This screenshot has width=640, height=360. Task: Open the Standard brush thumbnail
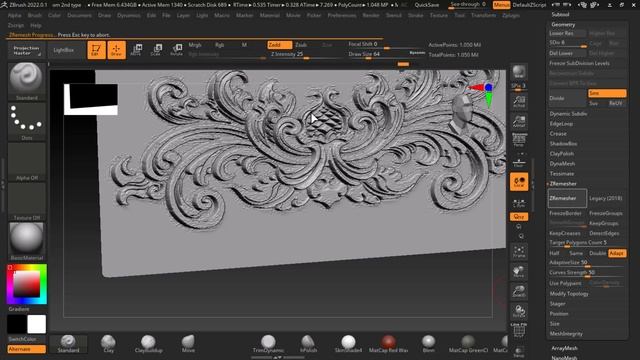coord(27,82)
